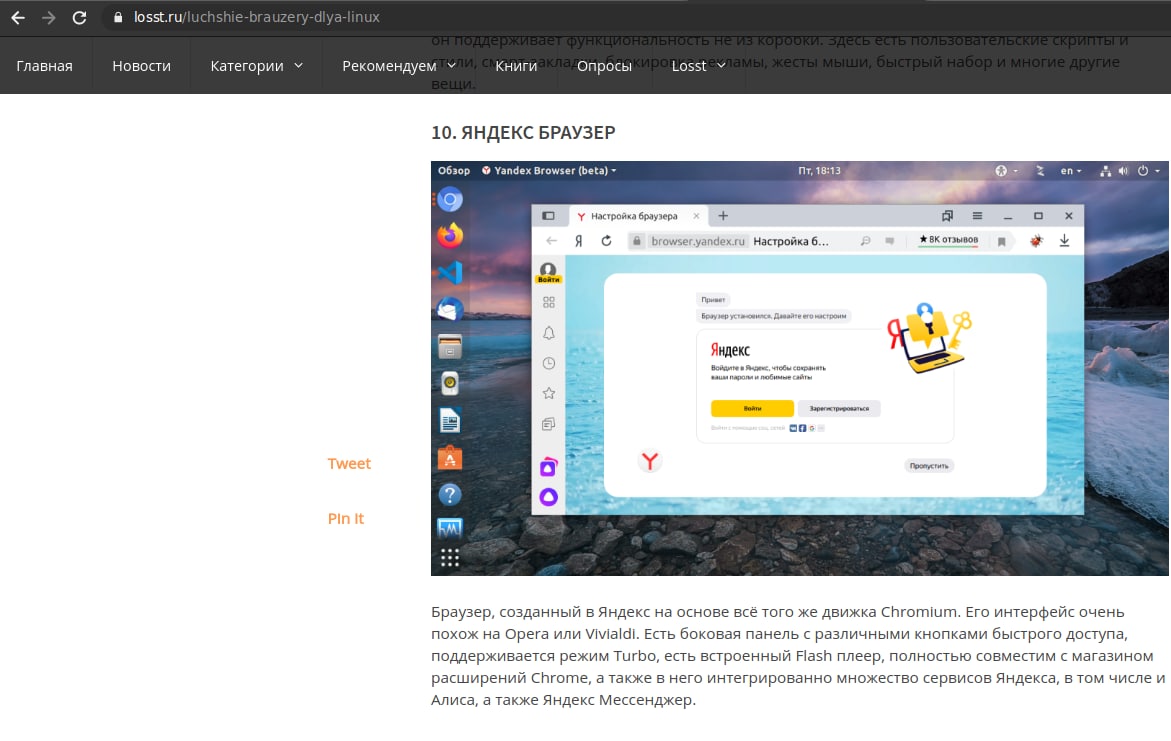Click the yellow Войти button
This screenshot has height=741, width=1171.
(x=752, y=409)
